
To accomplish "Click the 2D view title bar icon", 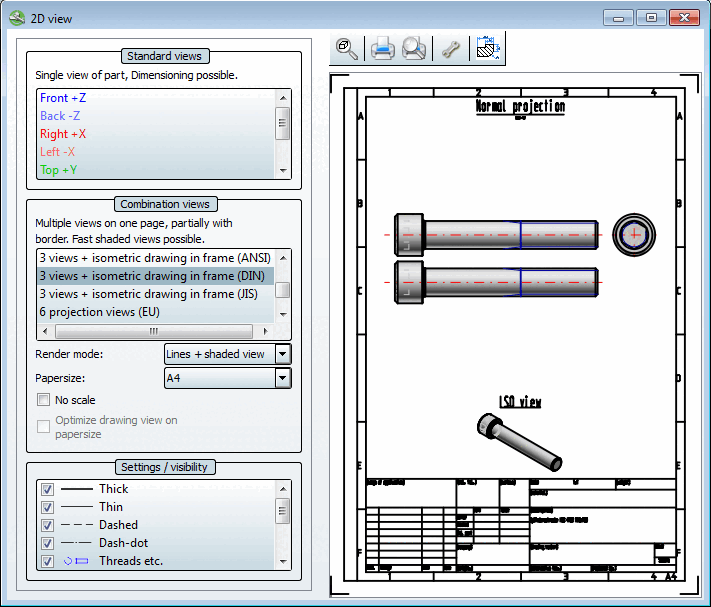I will (x=17, y=18).
